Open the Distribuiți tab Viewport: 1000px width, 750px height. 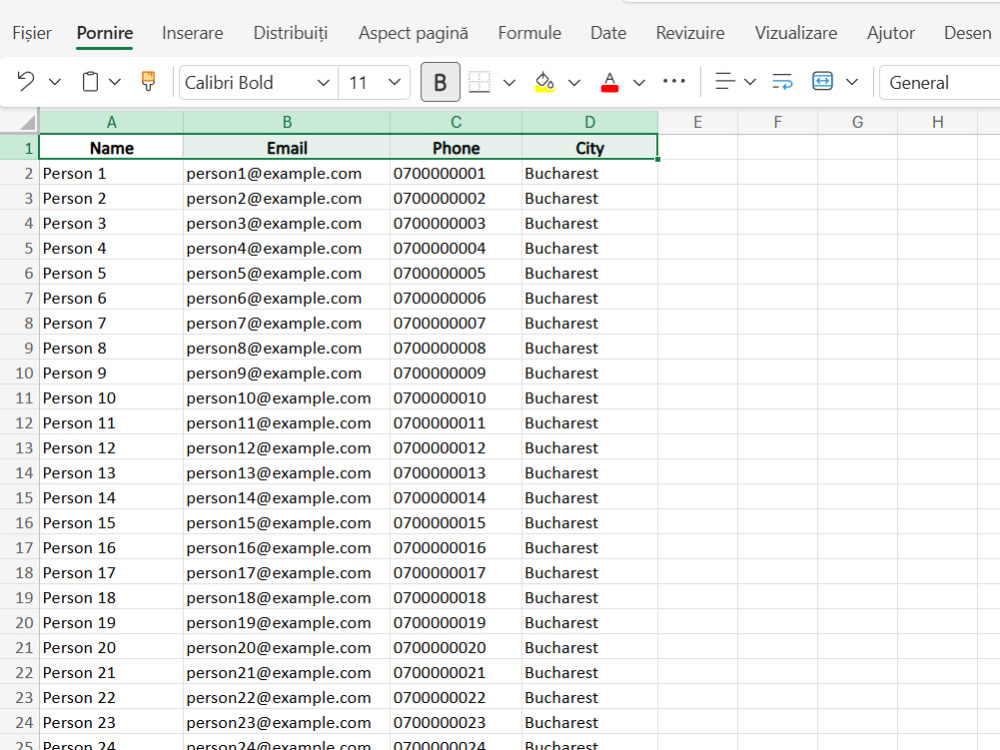290,33
